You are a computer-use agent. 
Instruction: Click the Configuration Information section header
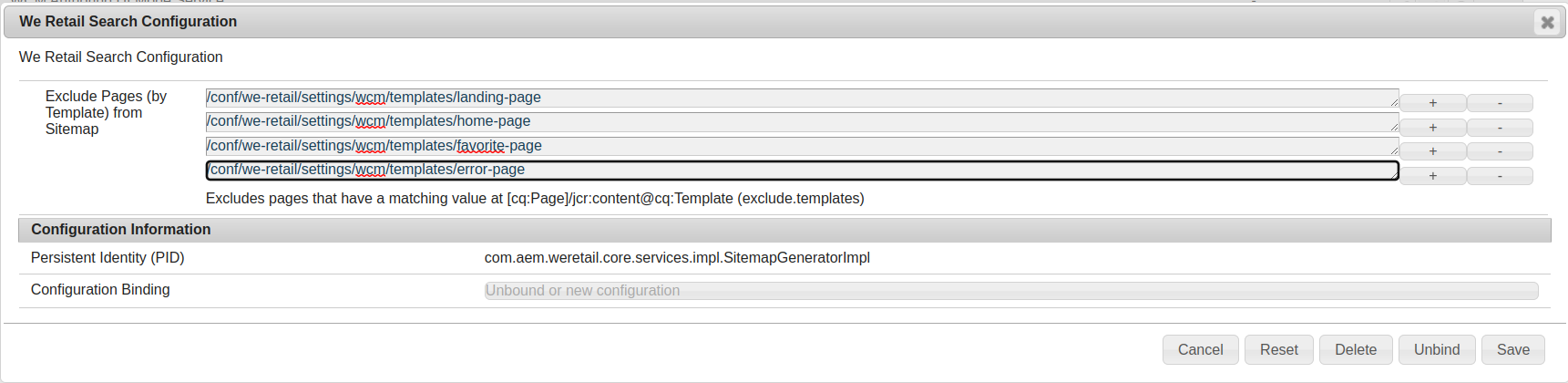coord(784,230)
